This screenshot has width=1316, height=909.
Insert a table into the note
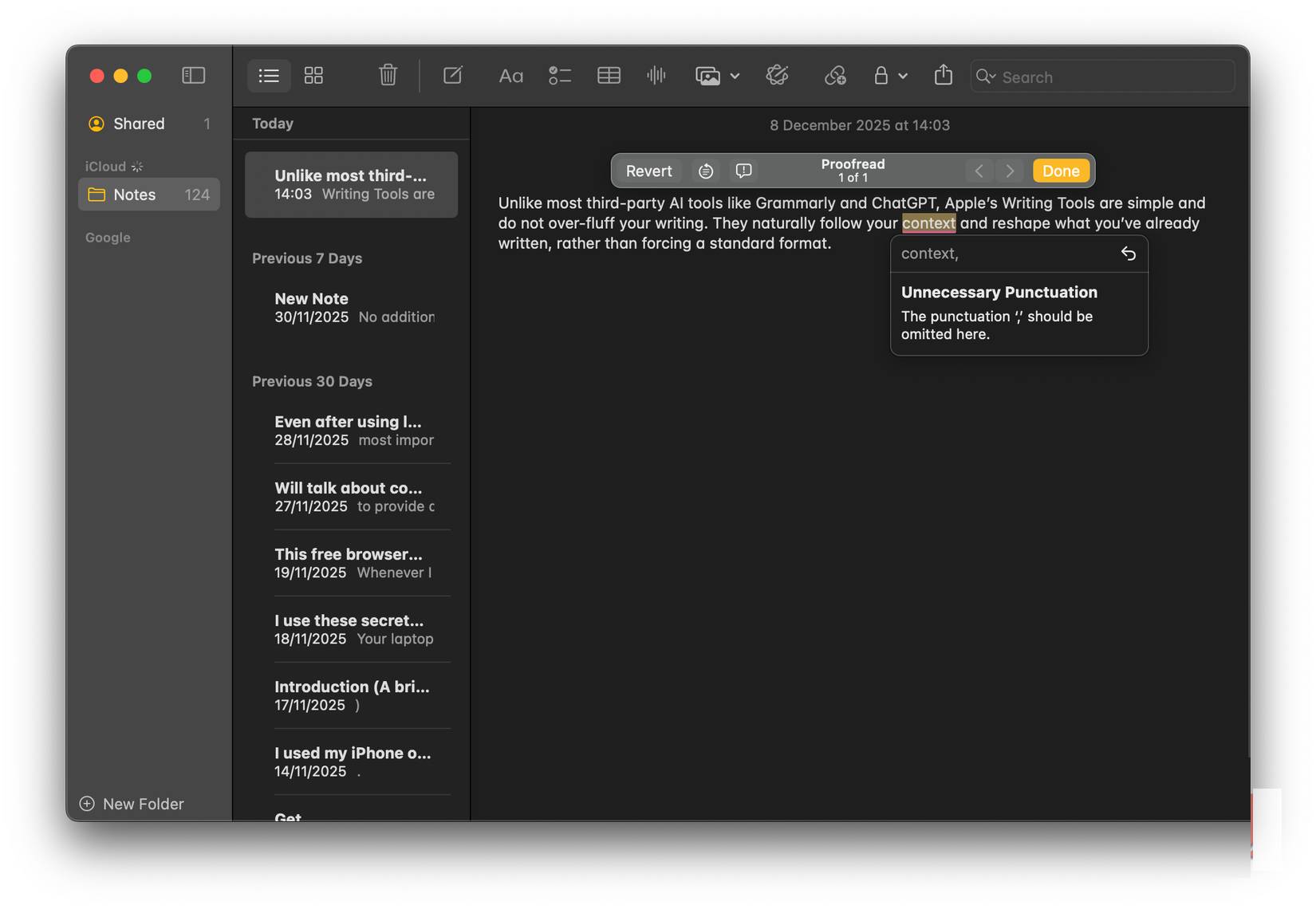click(x=609, y=75)
